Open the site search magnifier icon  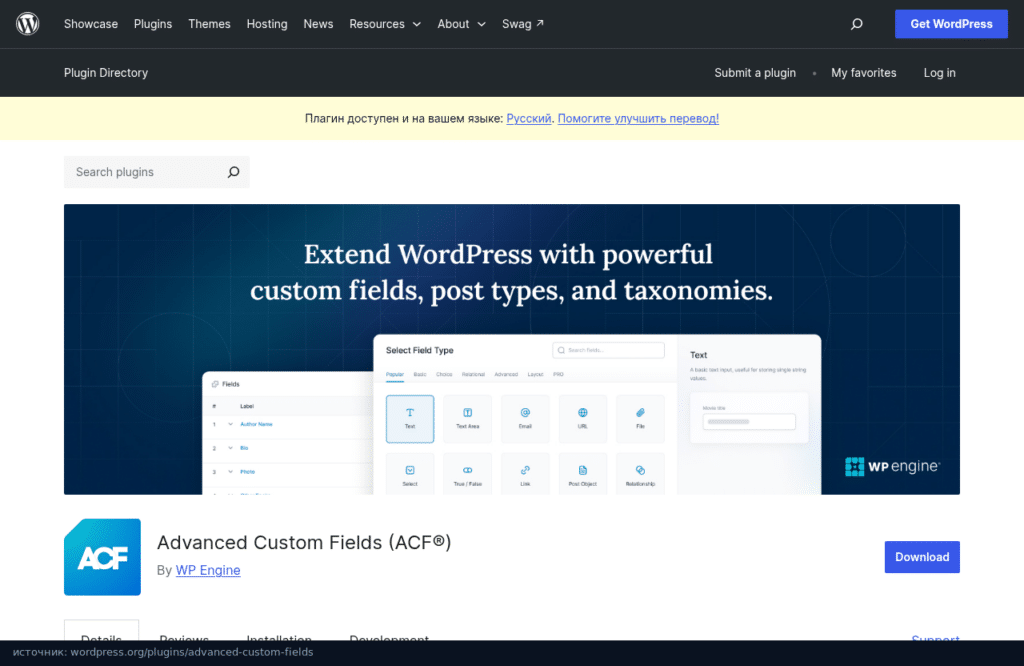tap(856, 24)
